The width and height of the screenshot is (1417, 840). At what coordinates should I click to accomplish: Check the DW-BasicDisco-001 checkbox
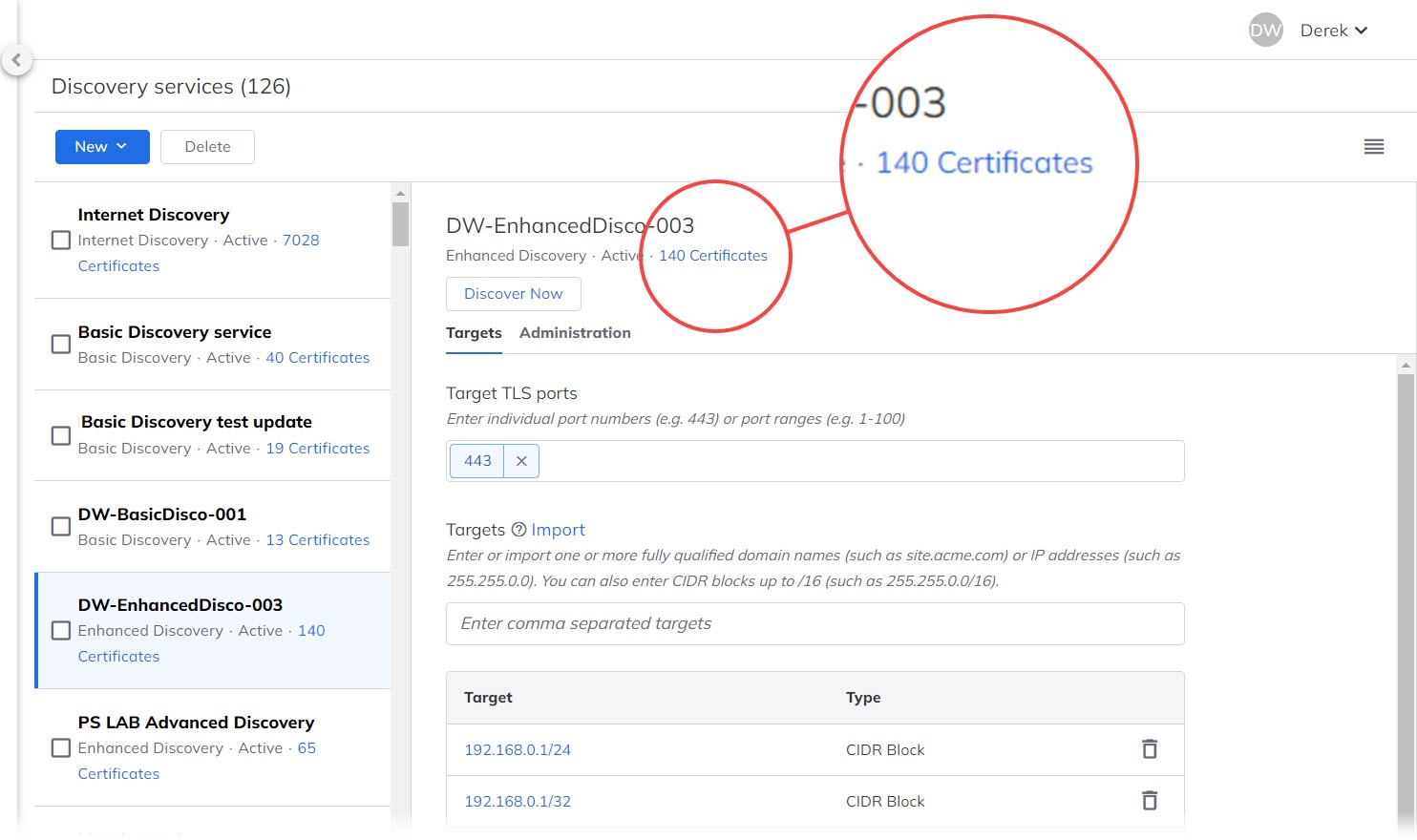(x=60, y=527)
